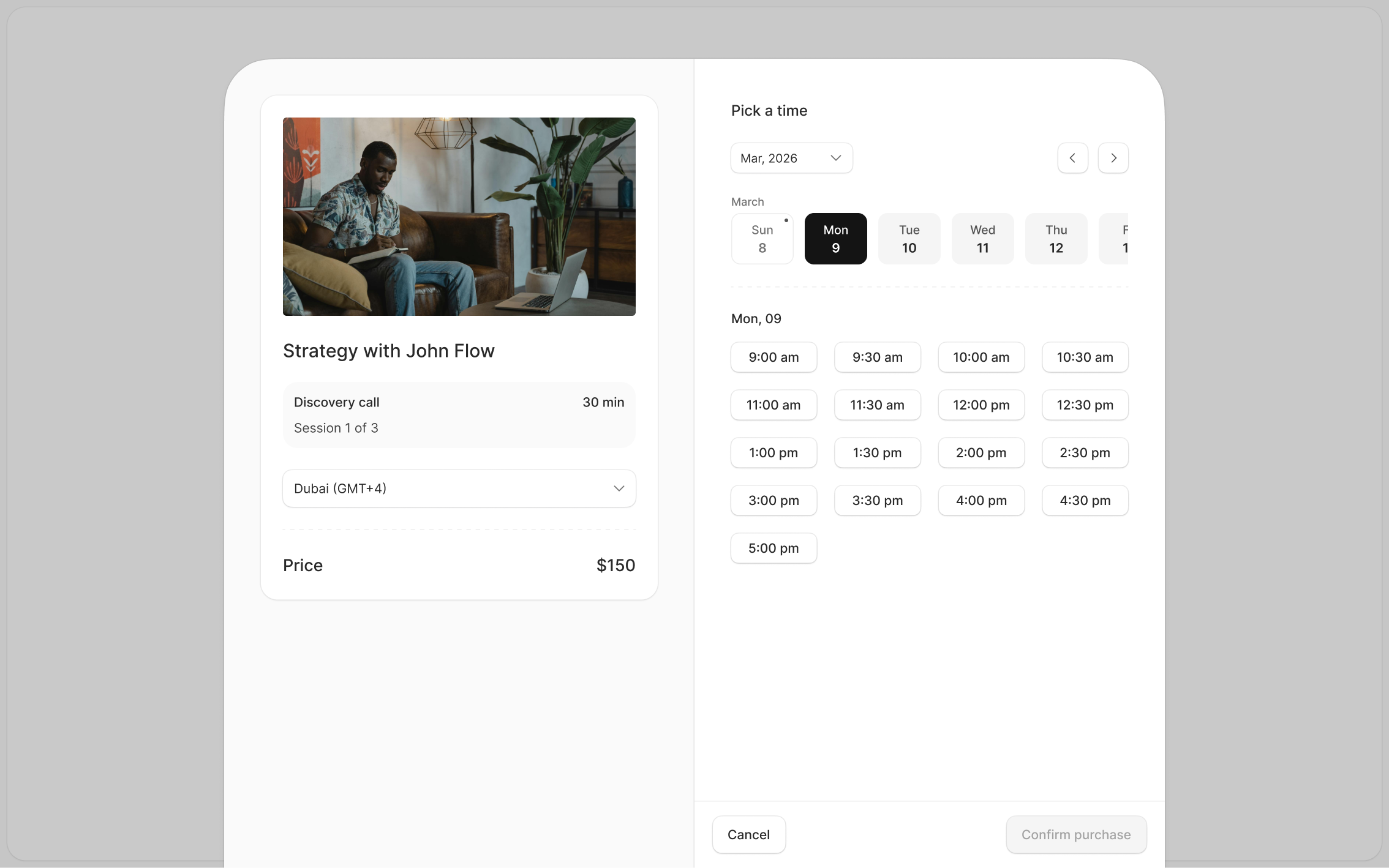Choose the 9:00 am time slot

click(x=774, y=357)
